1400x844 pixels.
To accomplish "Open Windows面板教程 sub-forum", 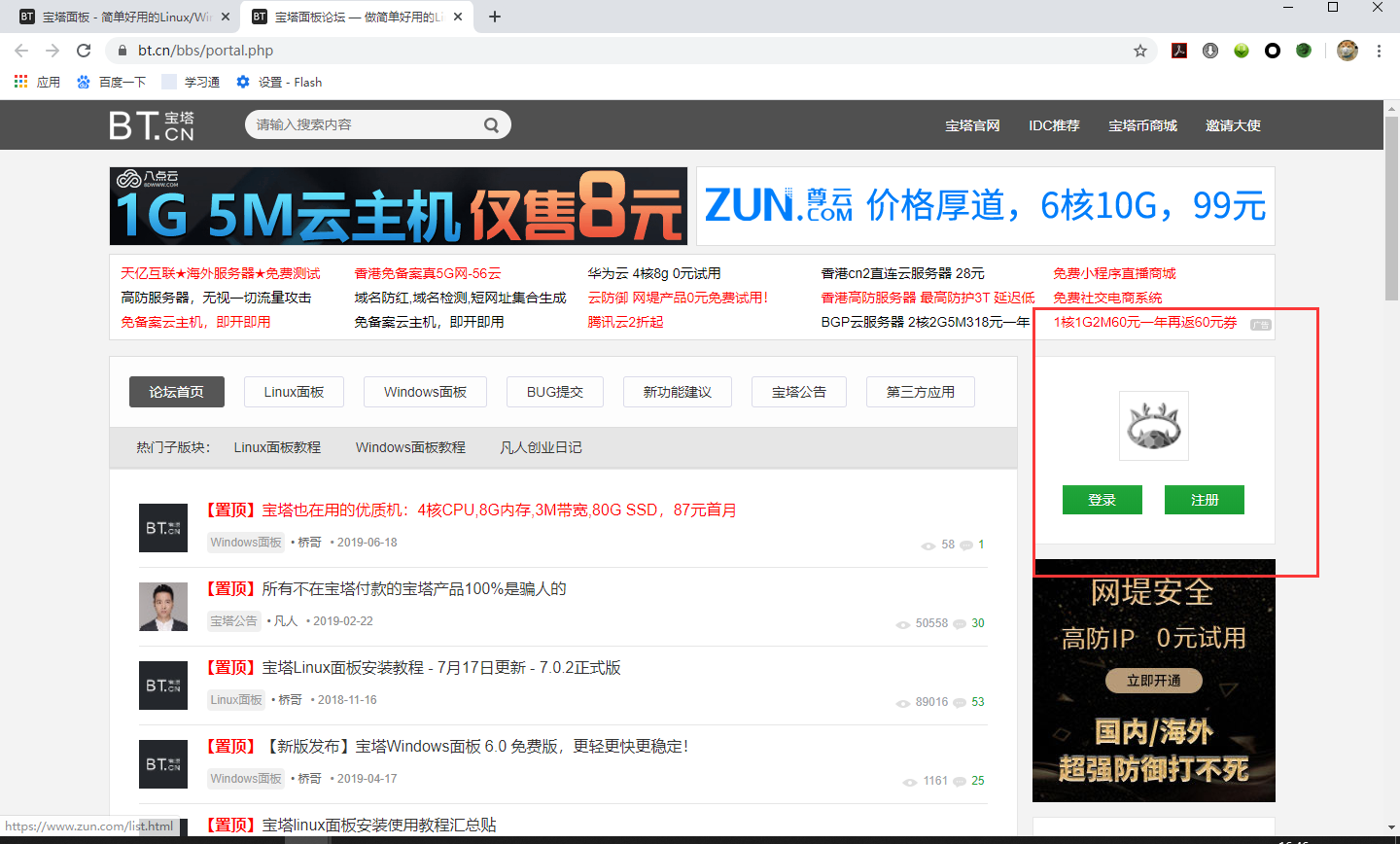I will click(x=410, y=447).
